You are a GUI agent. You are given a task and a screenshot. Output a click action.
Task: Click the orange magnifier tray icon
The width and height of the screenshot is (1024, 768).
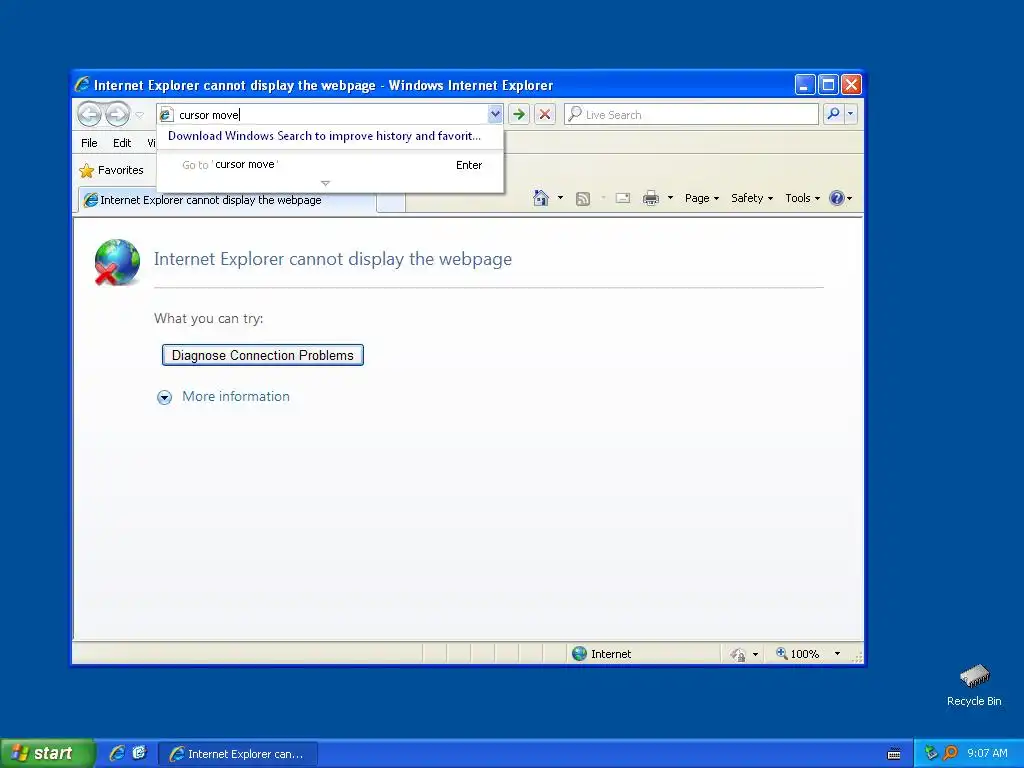coord(950,753)
